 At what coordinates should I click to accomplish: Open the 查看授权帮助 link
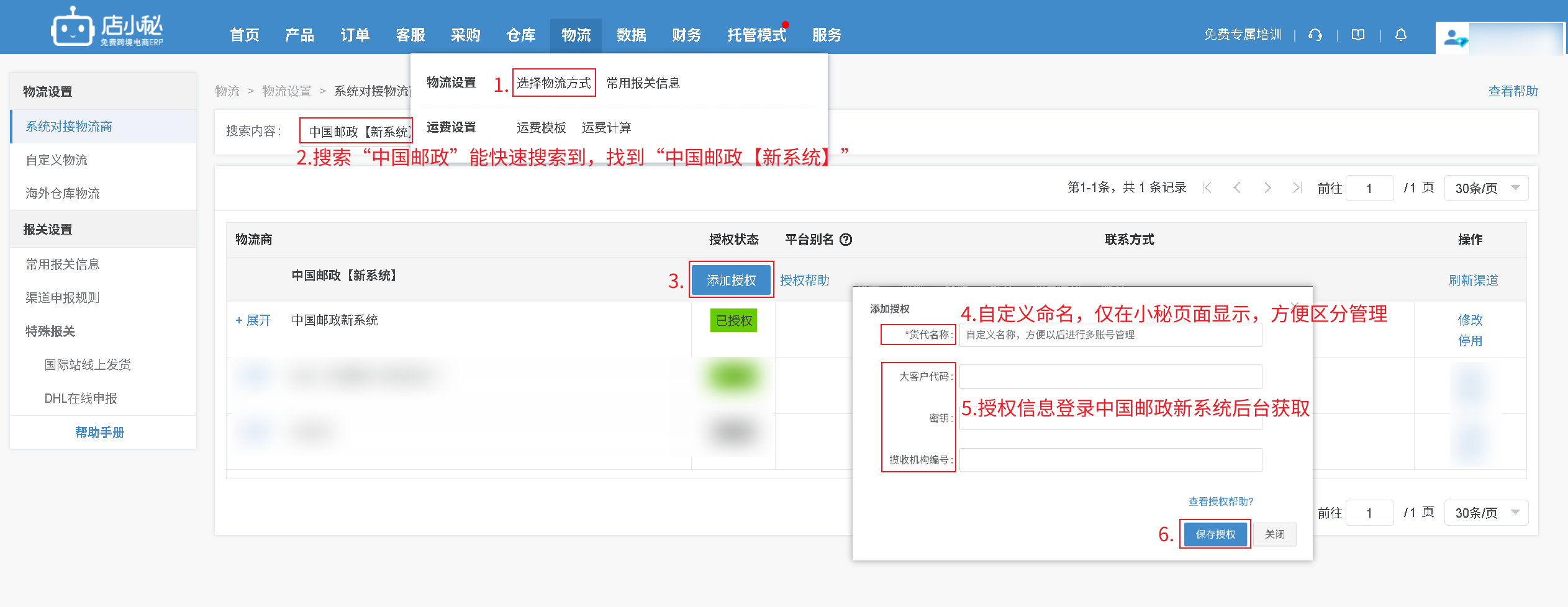click(x=1220, y=501)
